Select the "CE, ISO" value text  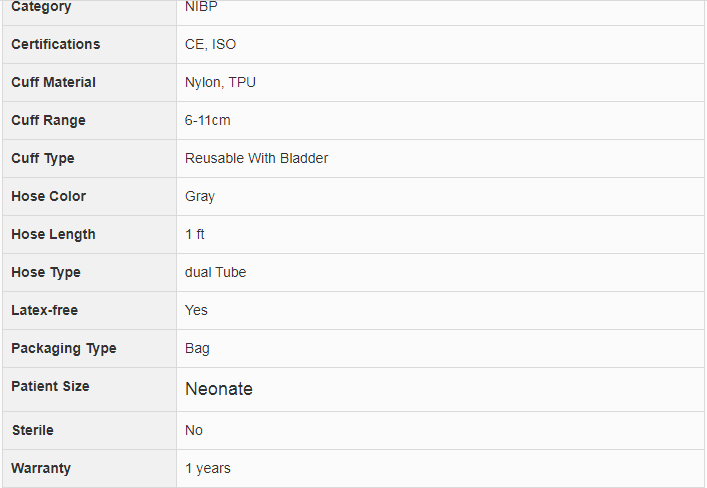pos(210,44)
